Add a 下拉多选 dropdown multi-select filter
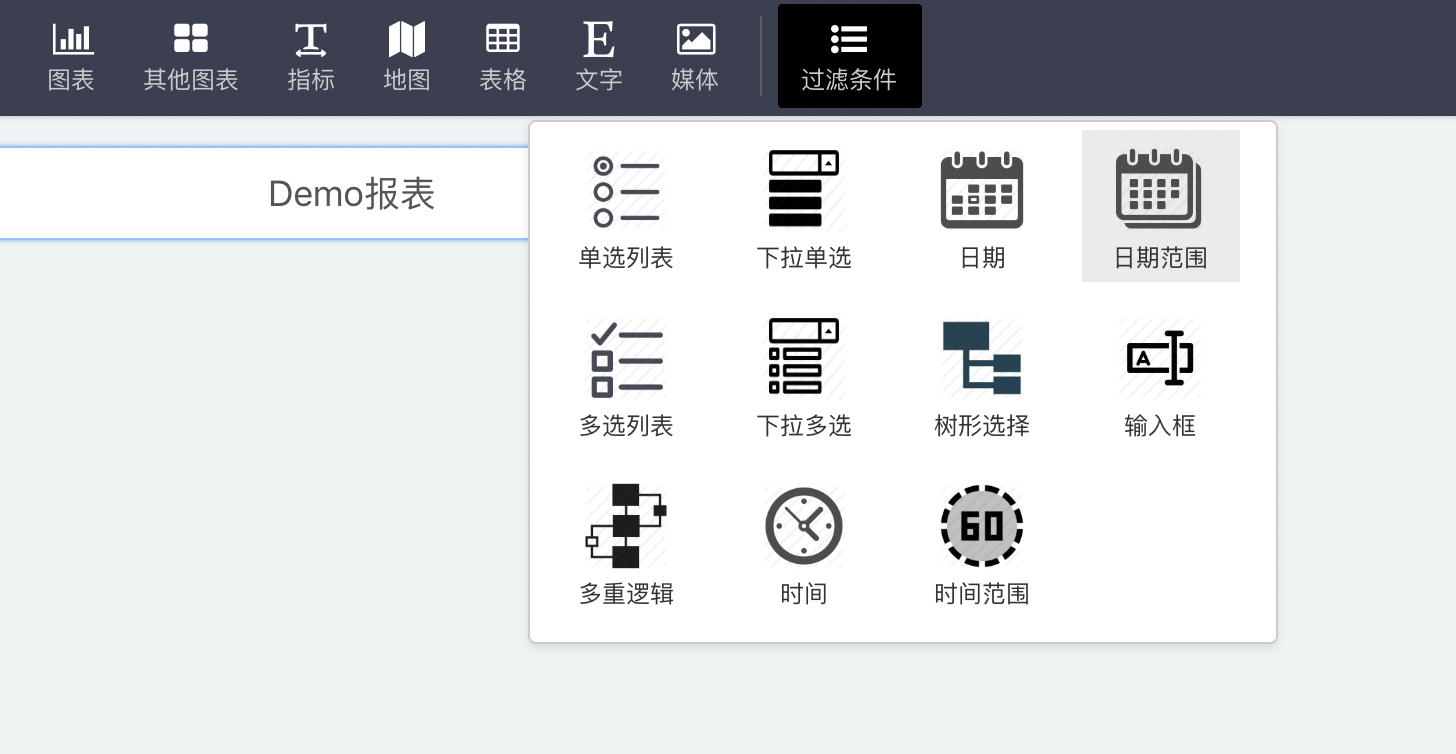Viewport: 1456px width, 754px height. click(x=804, y=374)
